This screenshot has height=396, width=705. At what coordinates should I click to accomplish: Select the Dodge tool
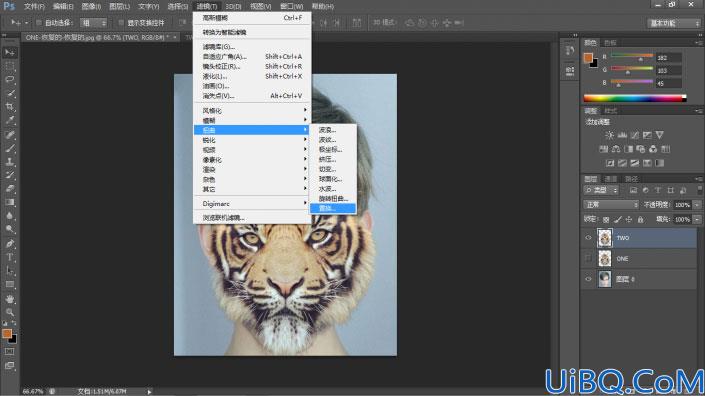9,229
